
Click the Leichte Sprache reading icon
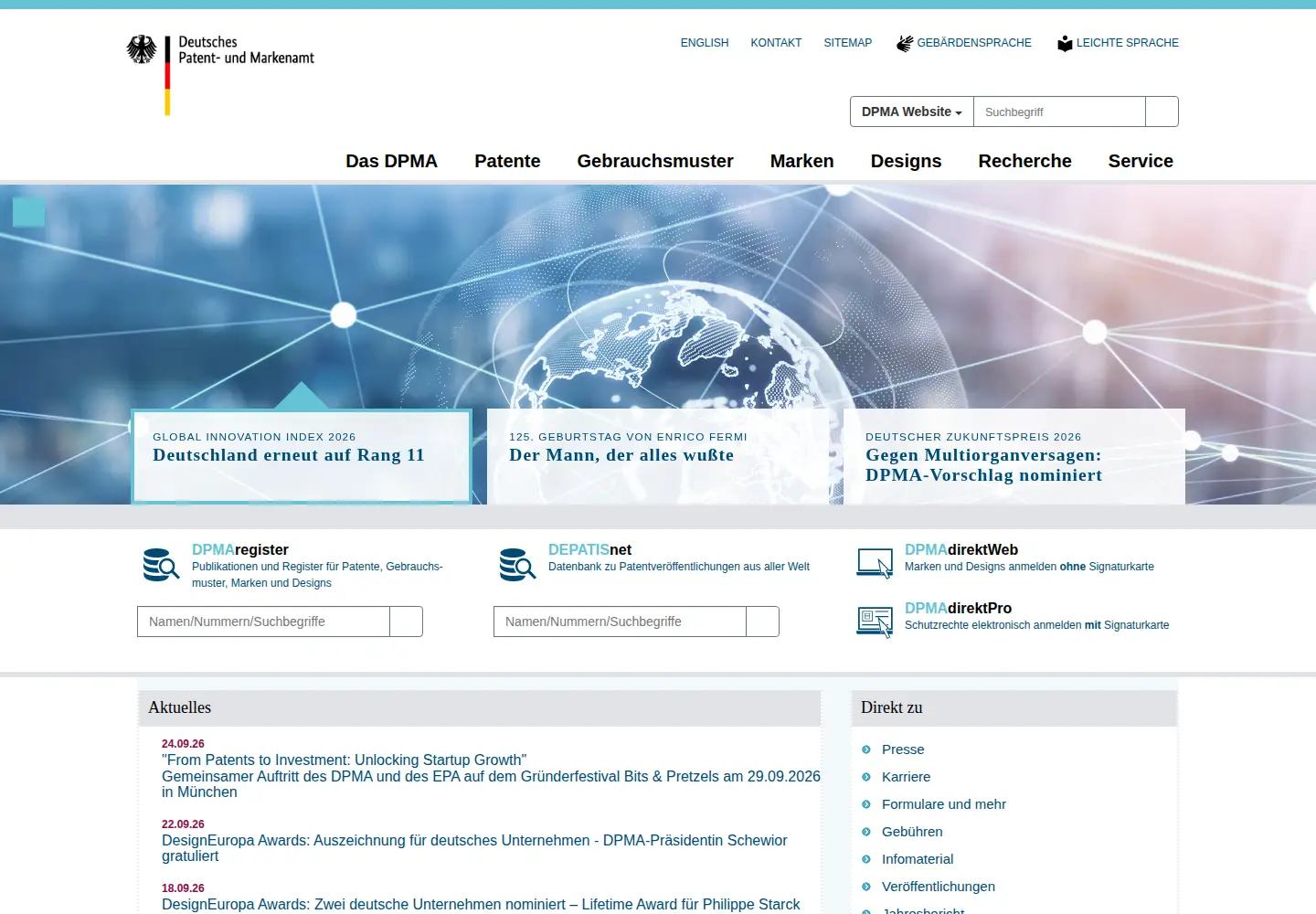click(1065, 43)
